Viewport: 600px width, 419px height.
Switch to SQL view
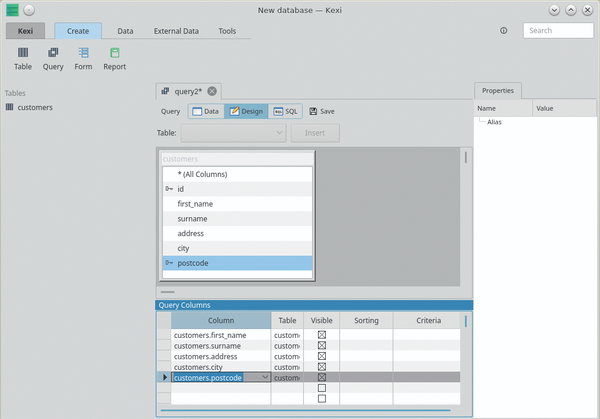[x=285, y=111]
